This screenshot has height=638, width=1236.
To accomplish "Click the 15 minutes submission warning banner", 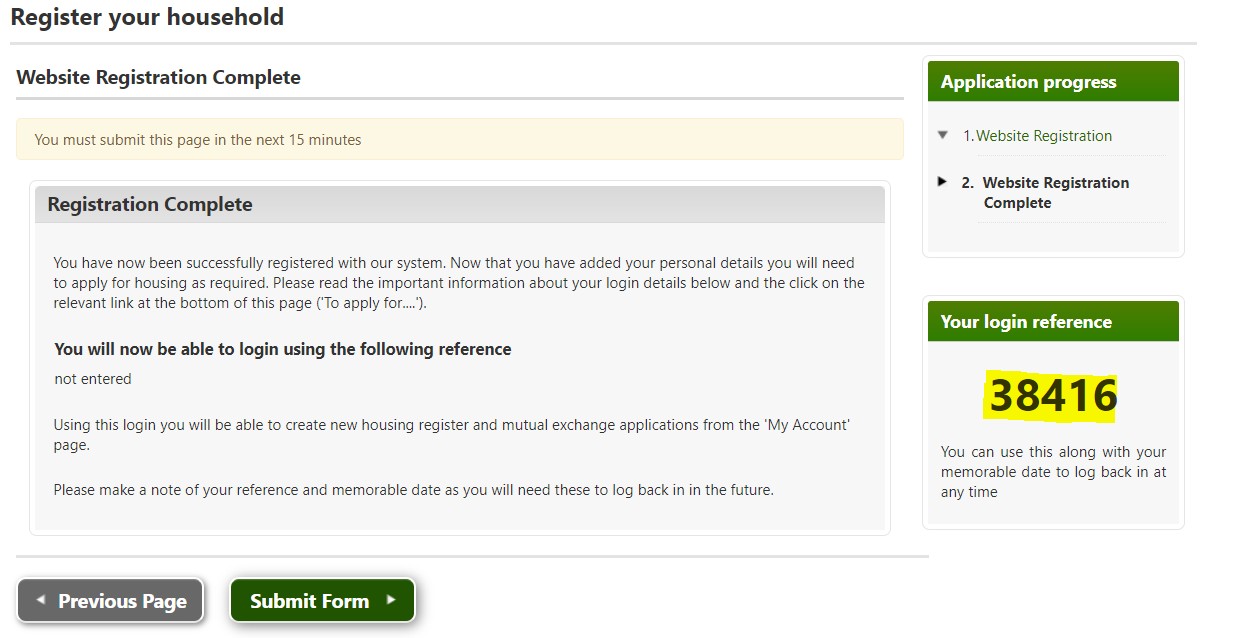I will (x=459, y=140).
